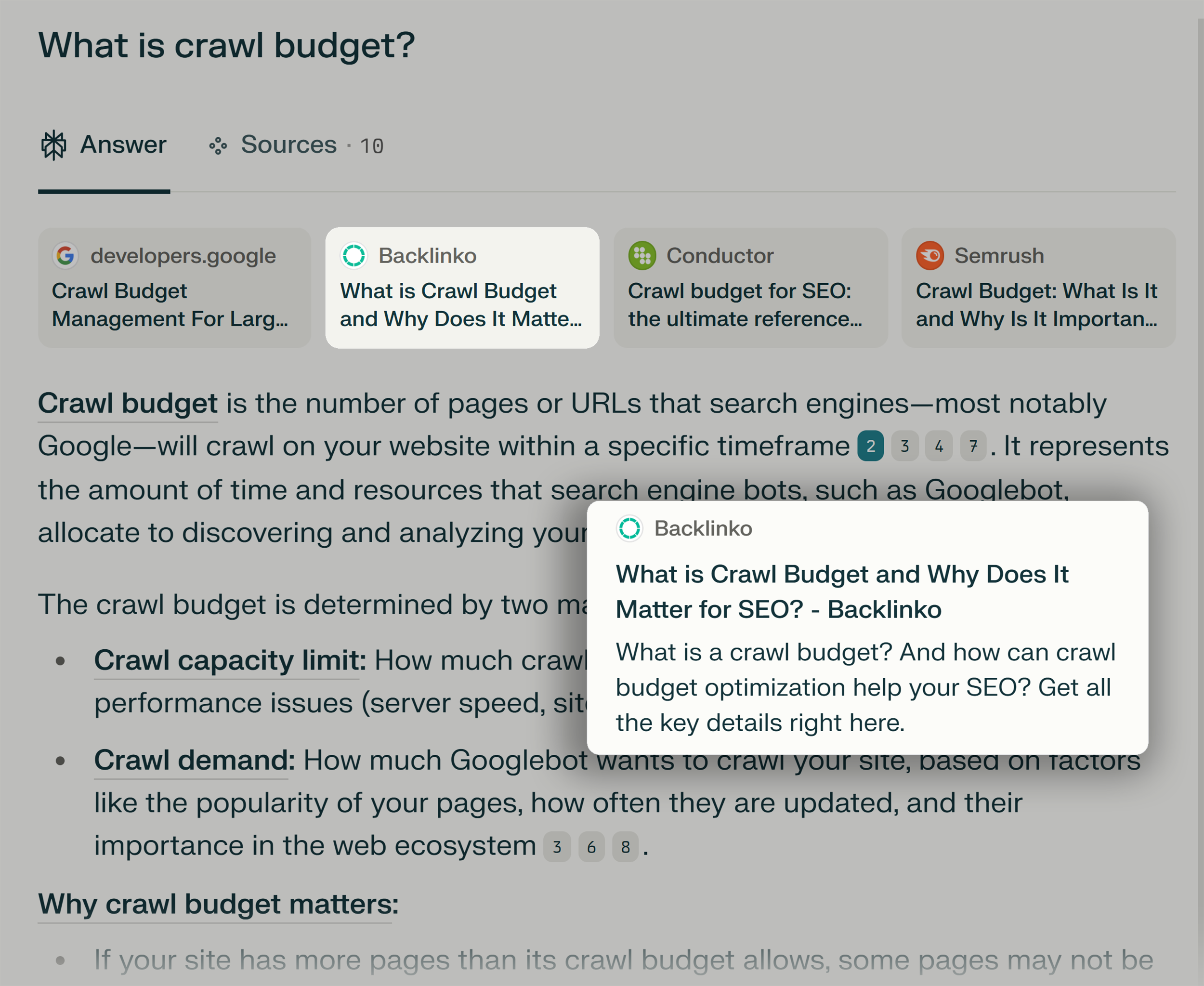This screenshot has width=1204, height=986.
Task: Click the 'Why crawl budget matters' heading
Action: tap(218, 904)
